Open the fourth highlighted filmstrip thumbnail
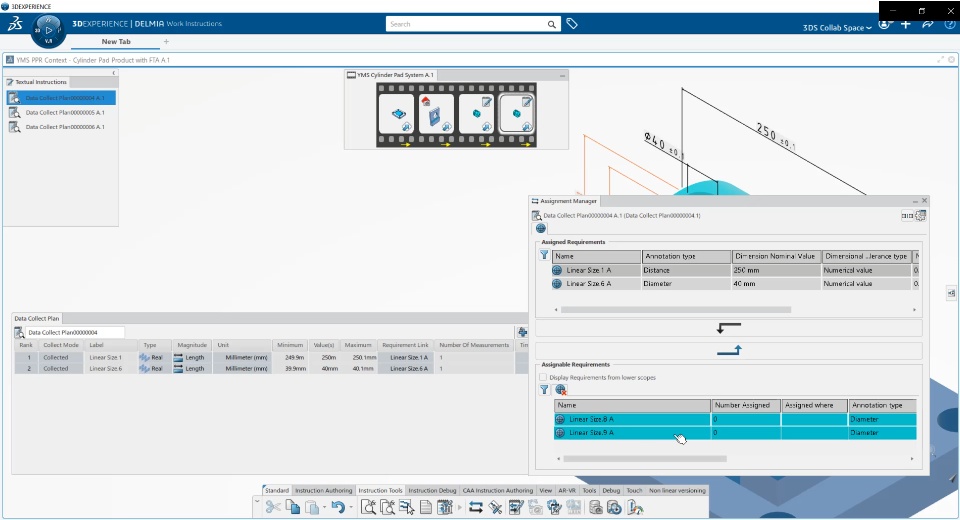The width and height of the screenshot is (960, 520). click(517, 113)
